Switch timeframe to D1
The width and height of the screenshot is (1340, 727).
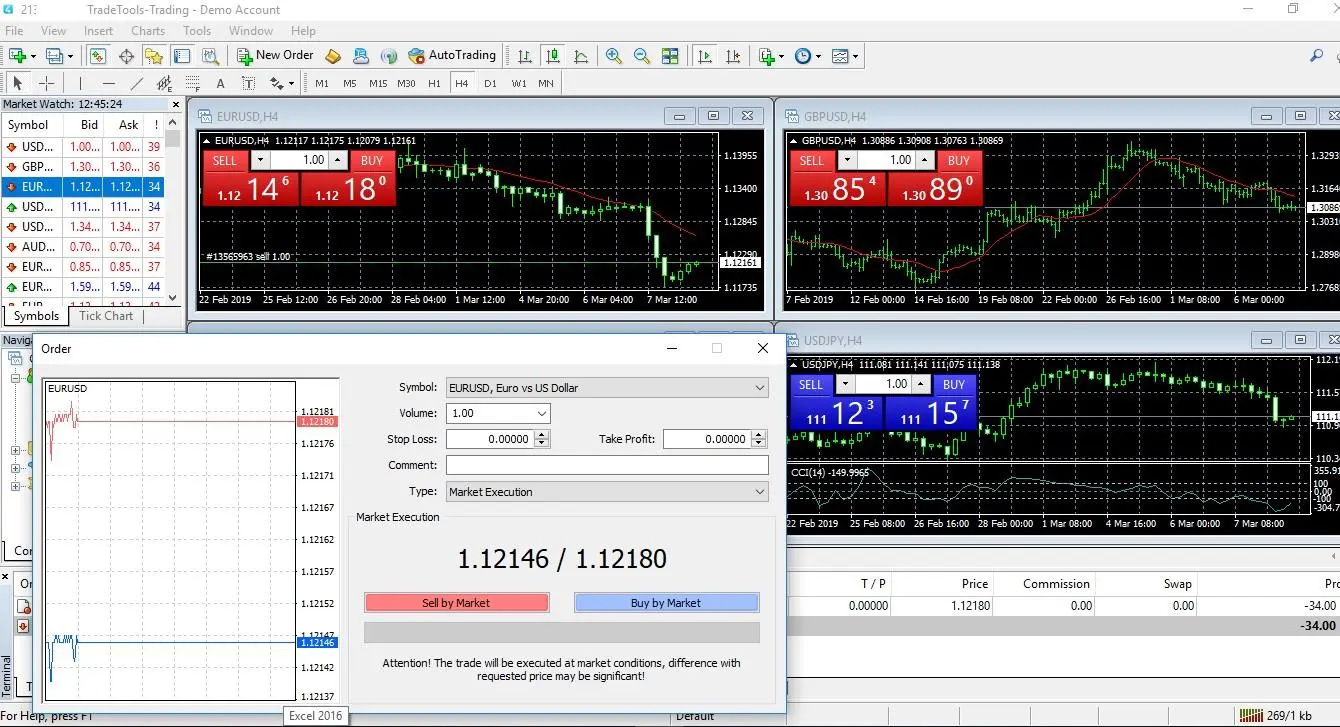(490, 83)
